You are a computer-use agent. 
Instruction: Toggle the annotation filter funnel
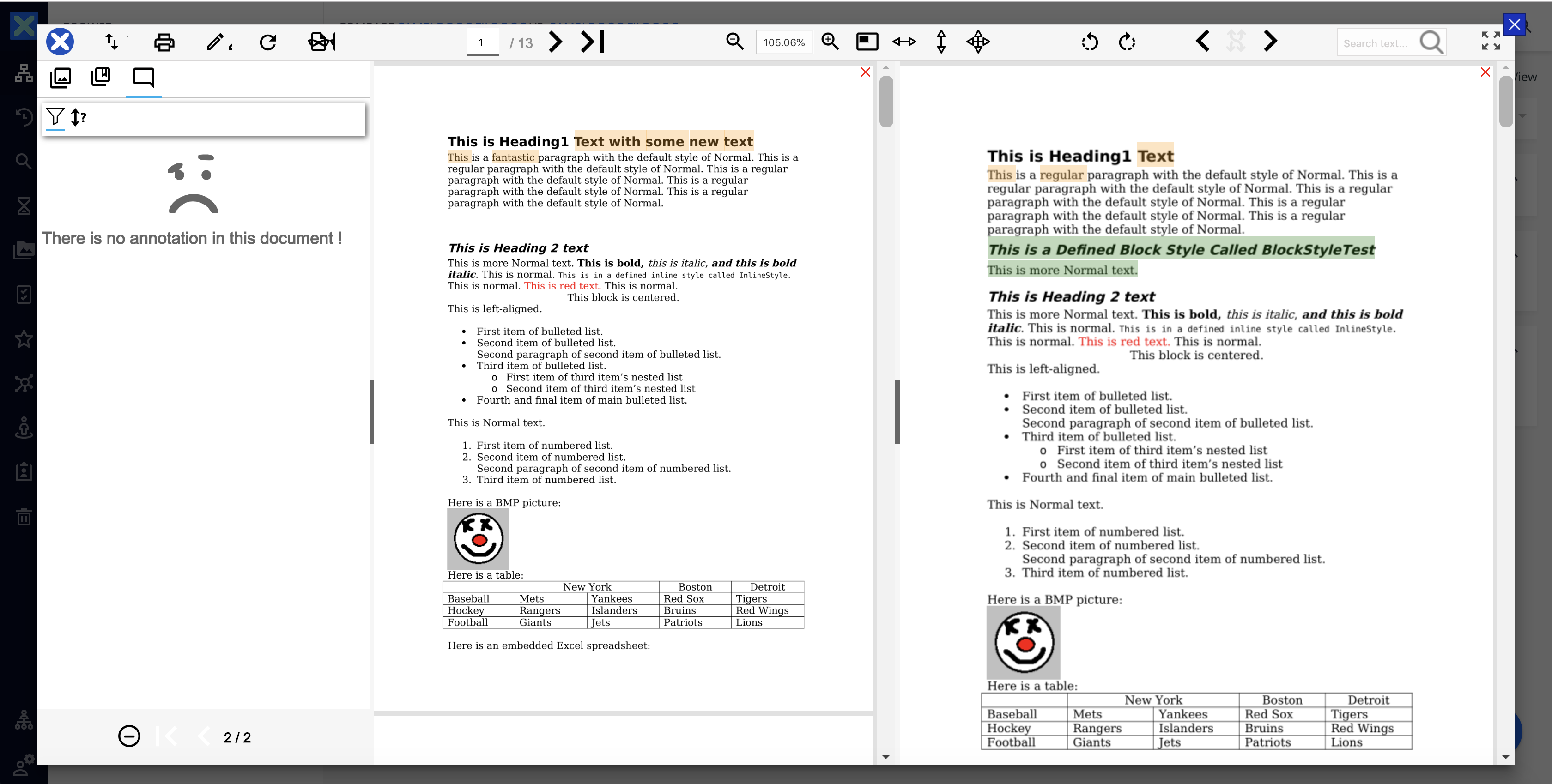(55, 116)
